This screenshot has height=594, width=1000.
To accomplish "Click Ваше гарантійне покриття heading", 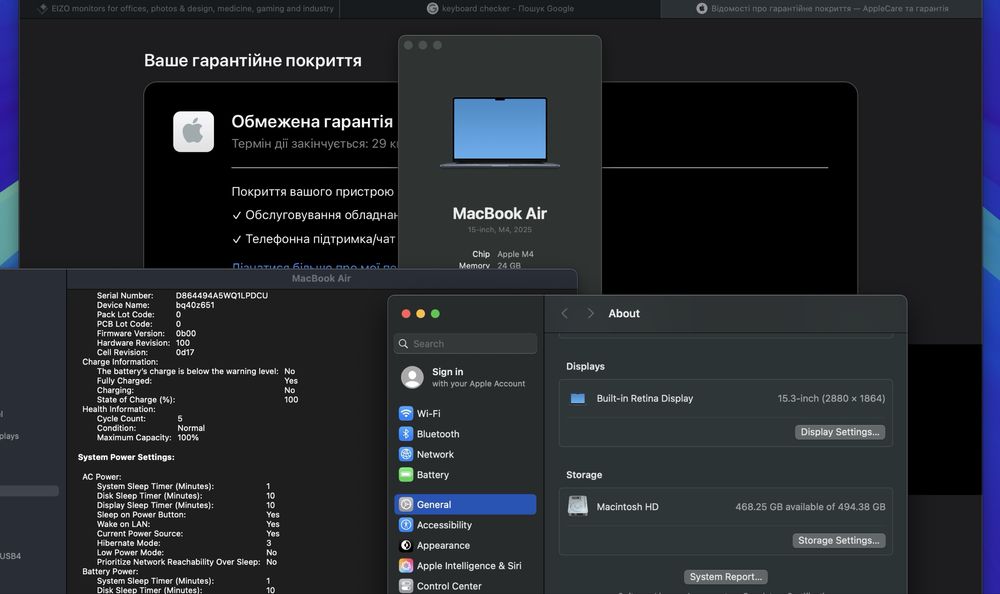I will click(x=253, y=61).
